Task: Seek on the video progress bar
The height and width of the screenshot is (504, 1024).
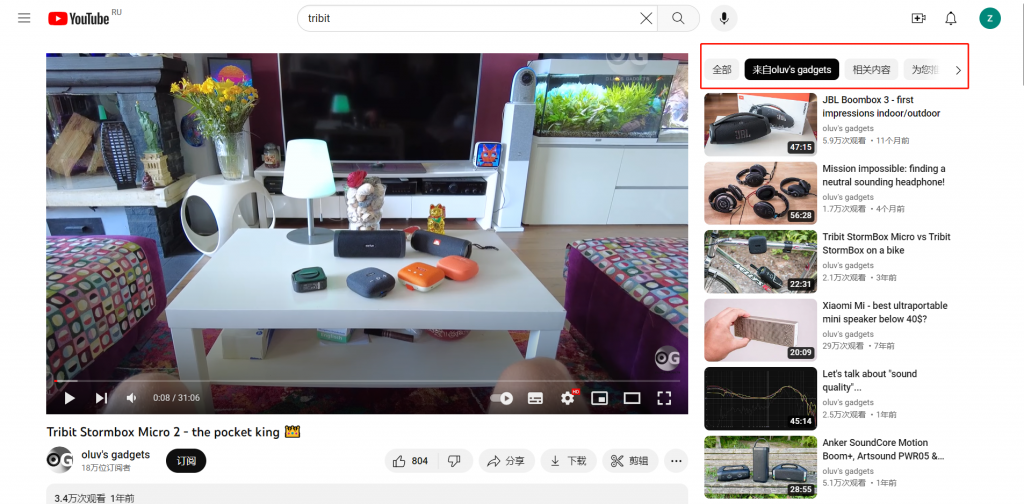Action: coord(367,381)
